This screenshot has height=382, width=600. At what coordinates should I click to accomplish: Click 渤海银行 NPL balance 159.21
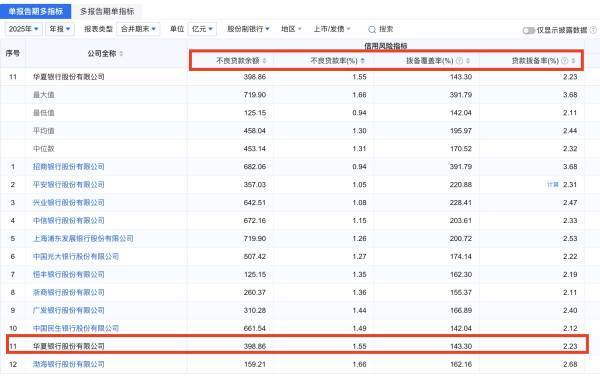tap(255, 365)
